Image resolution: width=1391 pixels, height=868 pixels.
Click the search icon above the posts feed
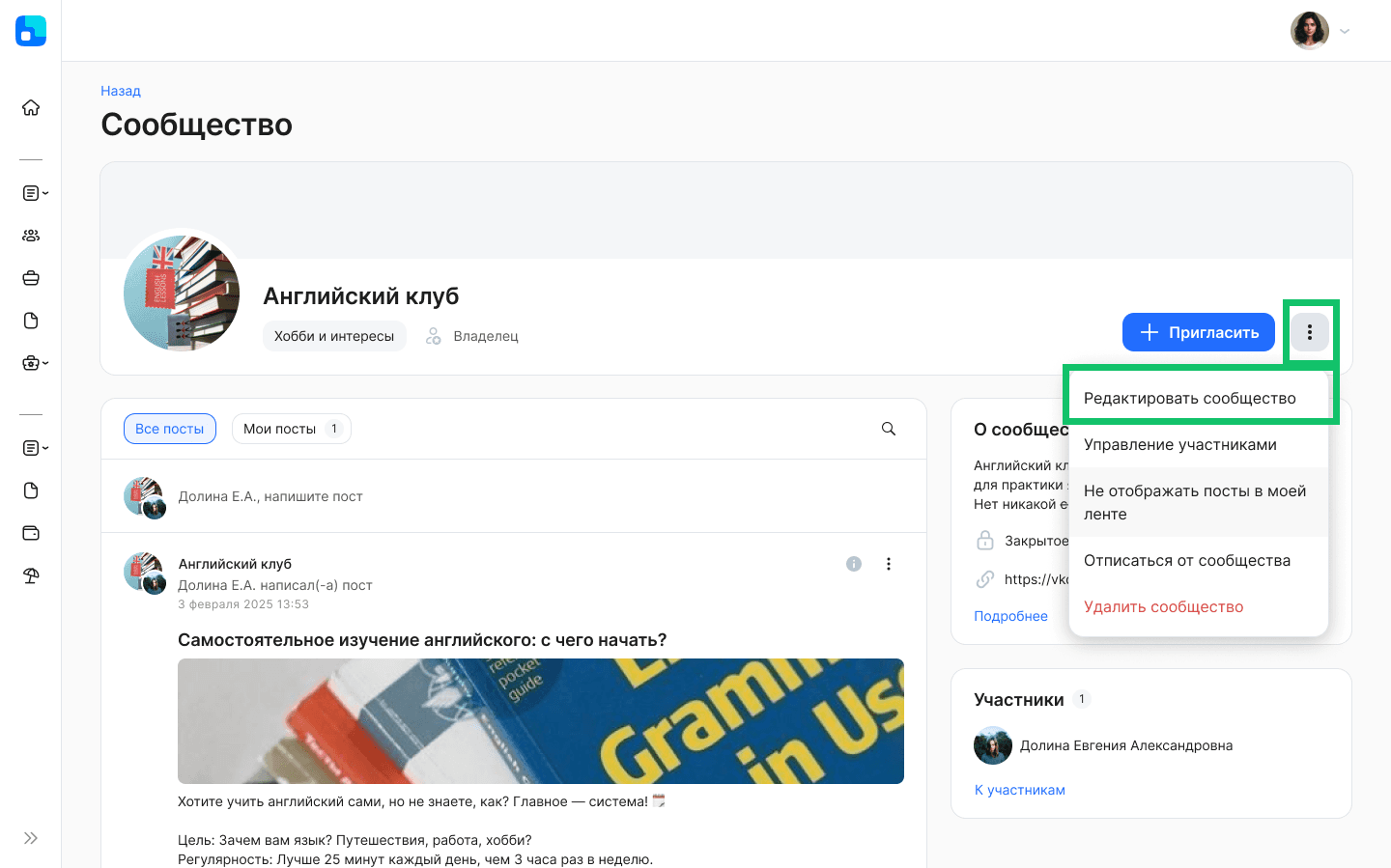[x=888, y=428]
